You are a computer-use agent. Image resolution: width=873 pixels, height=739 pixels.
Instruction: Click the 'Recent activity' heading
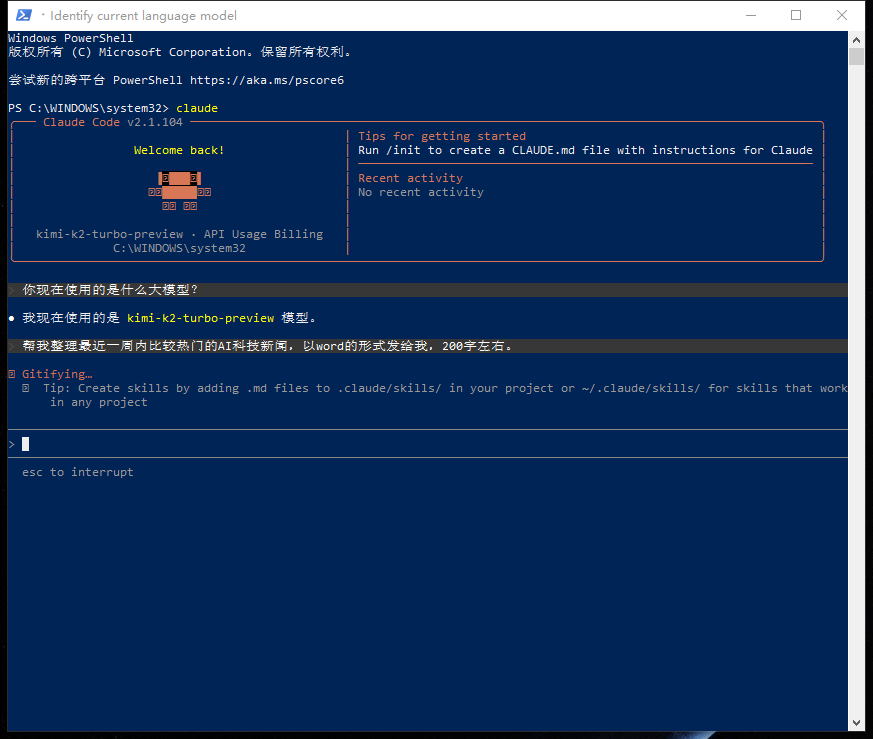pyautogui.click(x=410, y=178)
